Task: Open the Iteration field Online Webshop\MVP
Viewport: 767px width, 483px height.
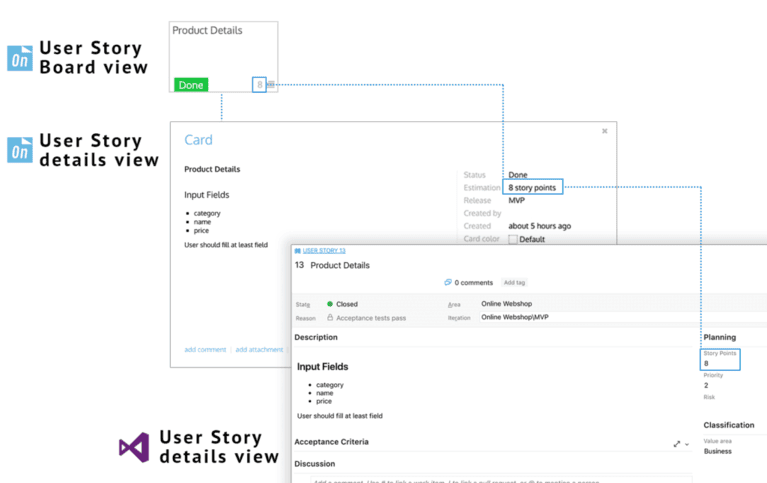Action: (x=515, y=317)
